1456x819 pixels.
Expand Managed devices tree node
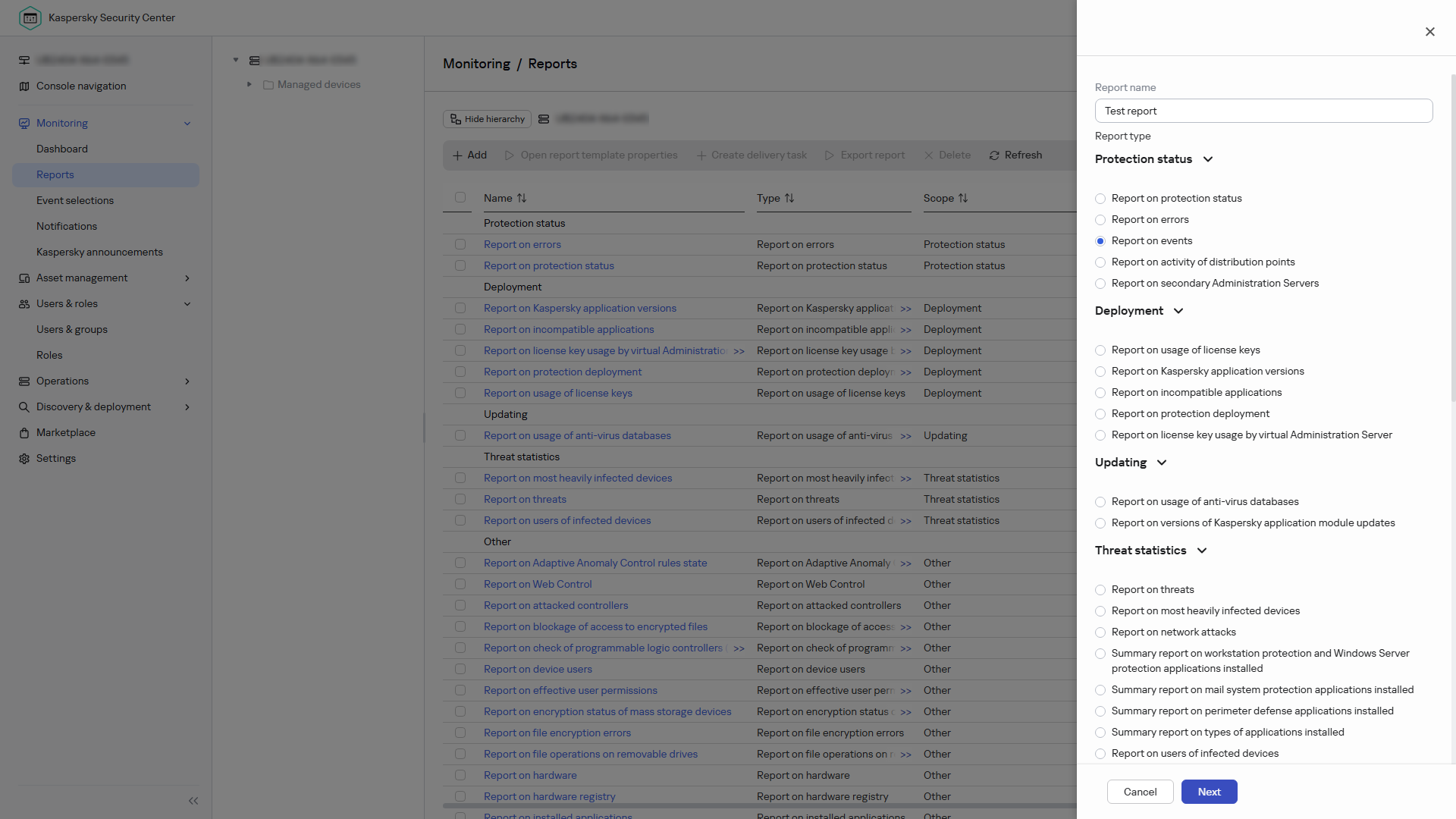pos(249,84)
